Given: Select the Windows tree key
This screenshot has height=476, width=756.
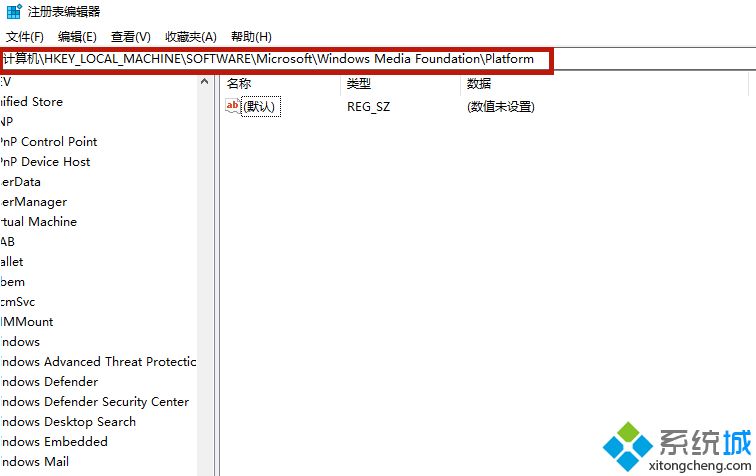Looking at the screenshot, I should pos(20,342).
